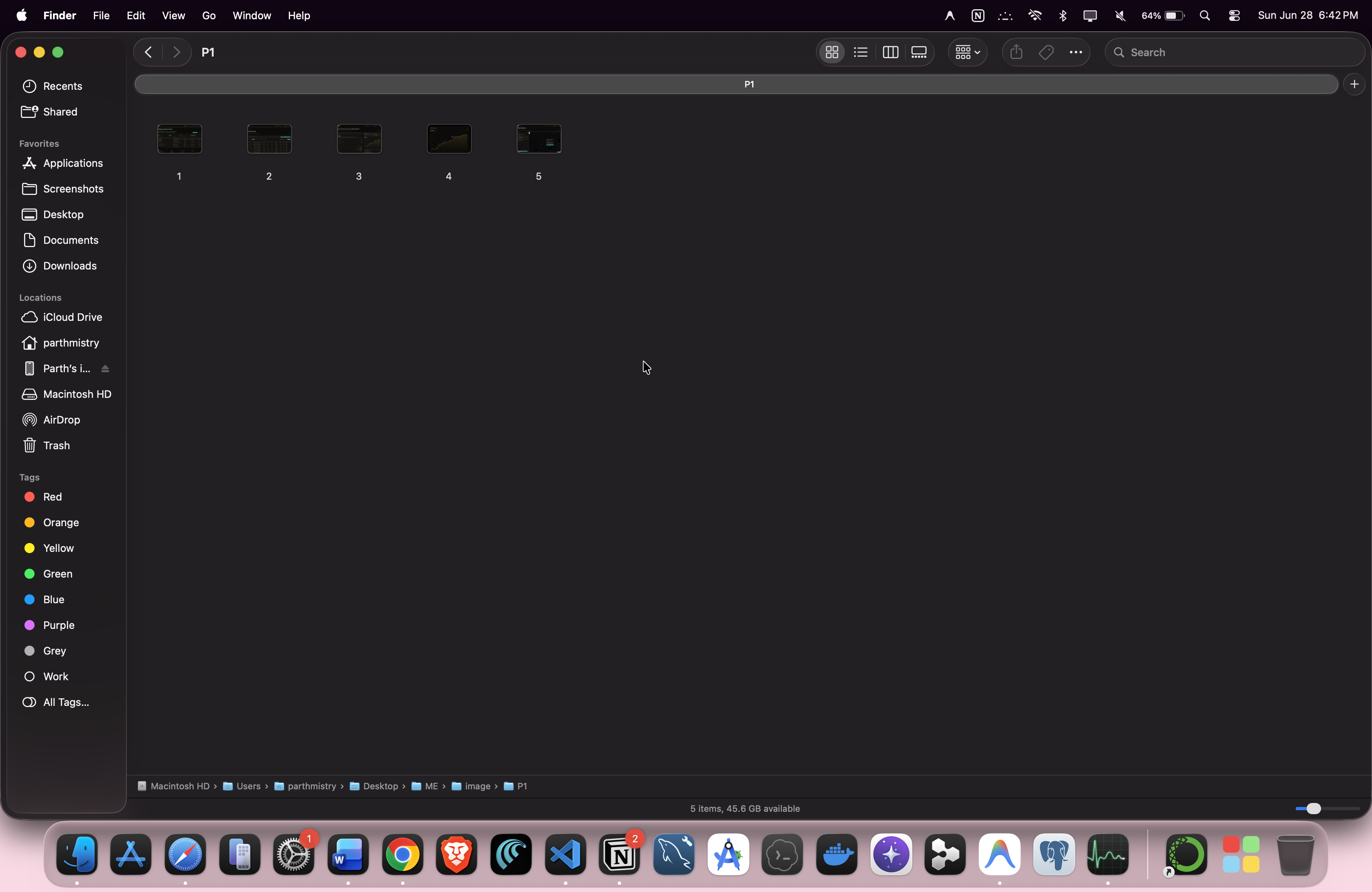Select image file thumbnail 4
This screenshot has width=1372, height=892.
(449, 139)
